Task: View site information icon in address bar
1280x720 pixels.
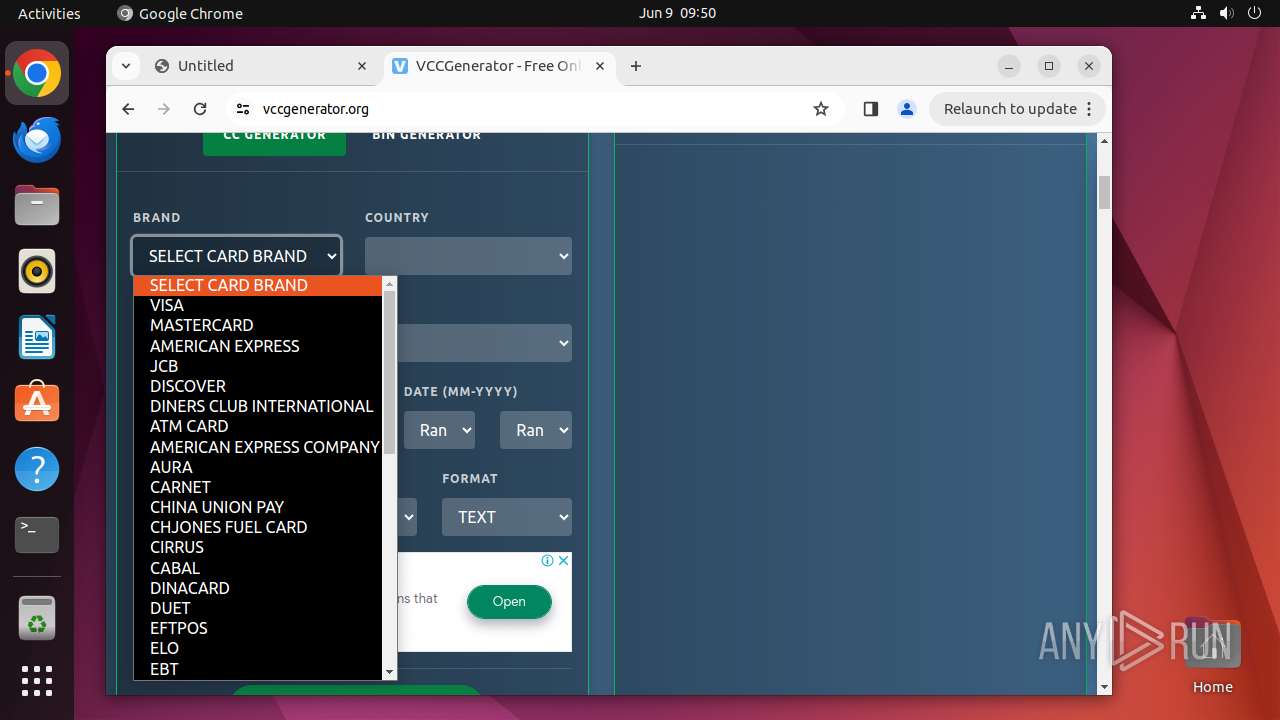Action: pyautogui.click(x=242, y=109)
